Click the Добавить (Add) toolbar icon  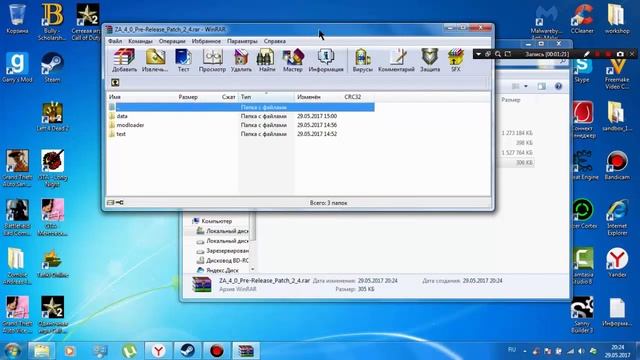click(124, 60)
